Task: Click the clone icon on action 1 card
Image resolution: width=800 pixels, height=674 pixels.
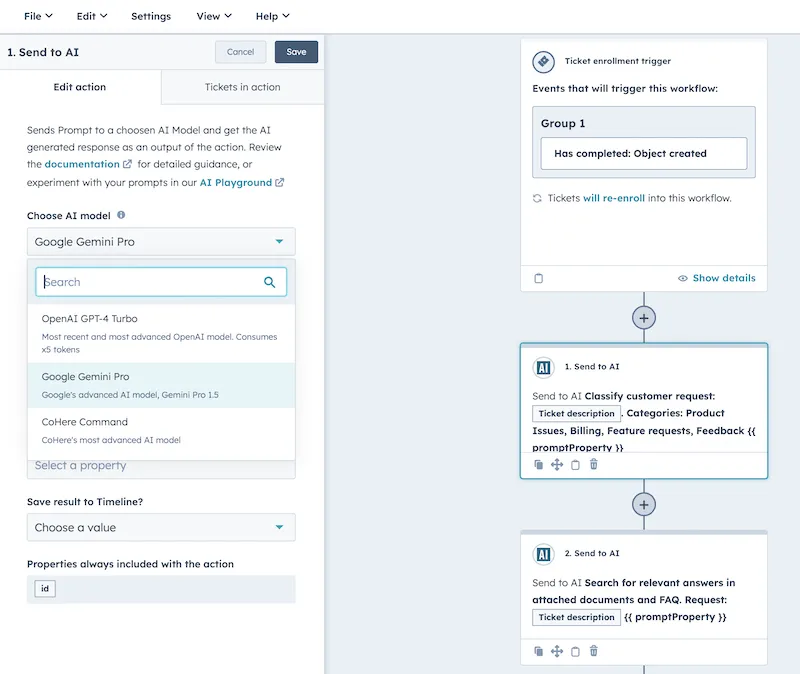Action: click(x=538, y=465)
